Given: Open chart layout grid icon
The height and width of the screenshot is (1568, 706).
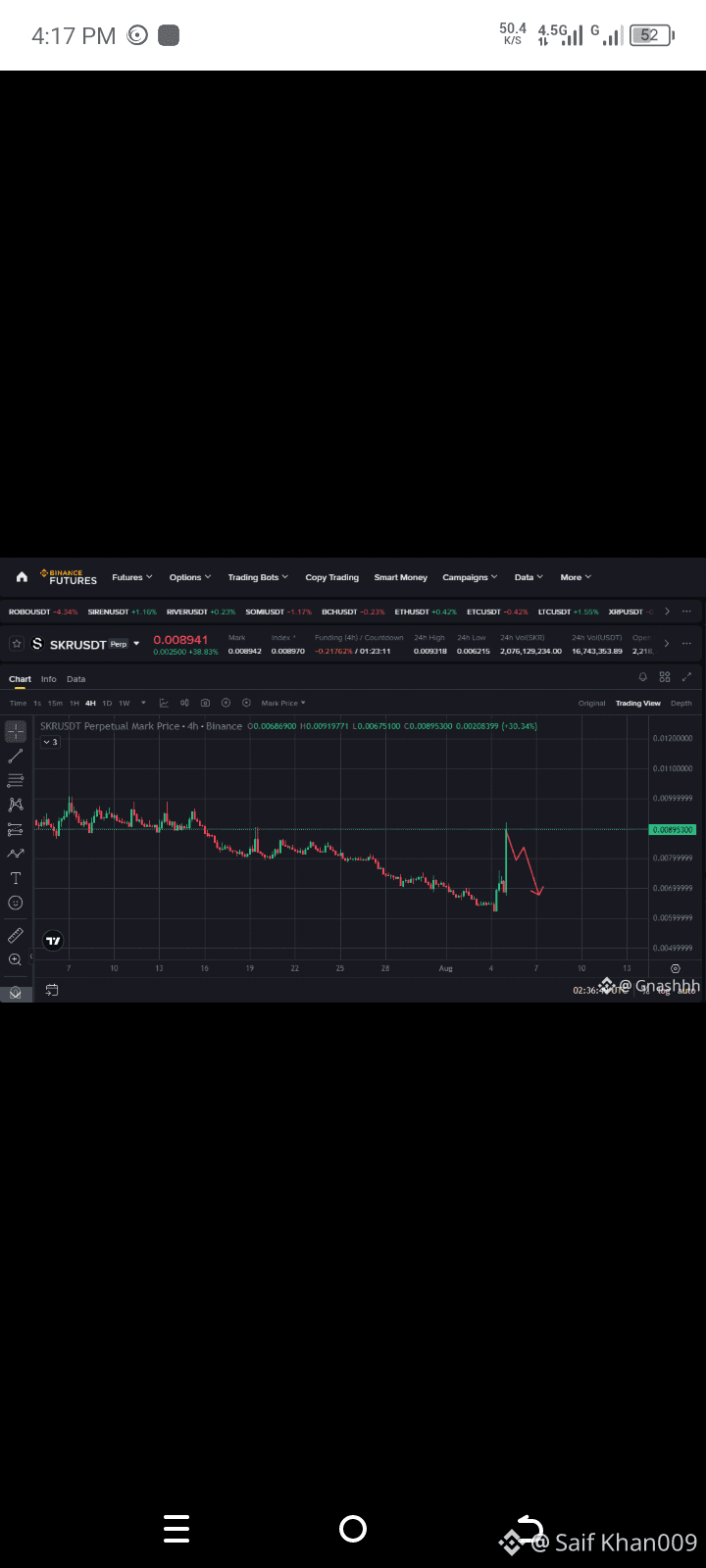Looking at the screenshot, I should coord(665,677).
